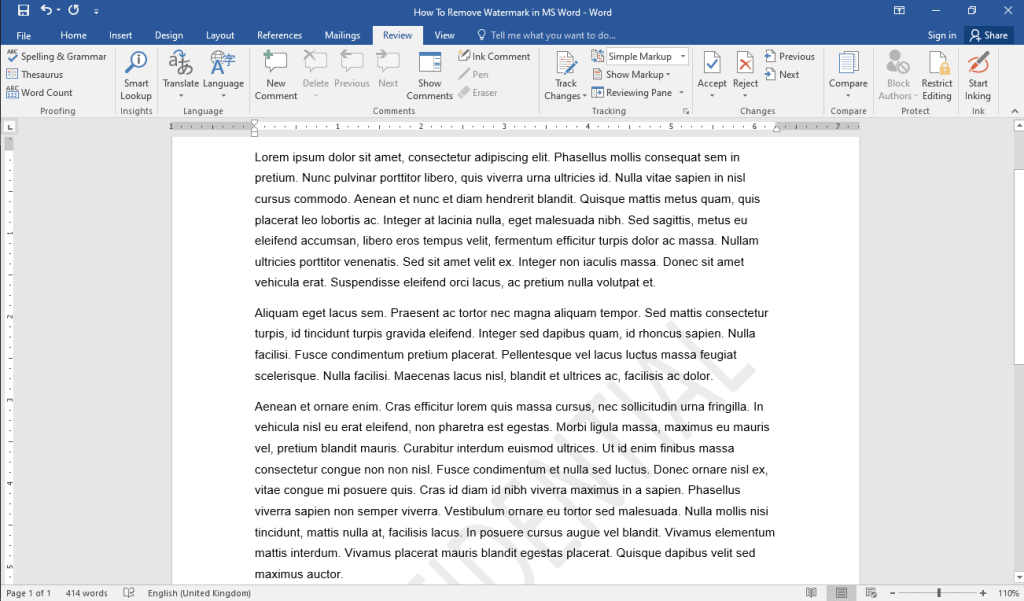Image resolution: width=1024 pixels, height=601 pixels.
Task: Select the ink Eraser
Action: coord(478,93)
